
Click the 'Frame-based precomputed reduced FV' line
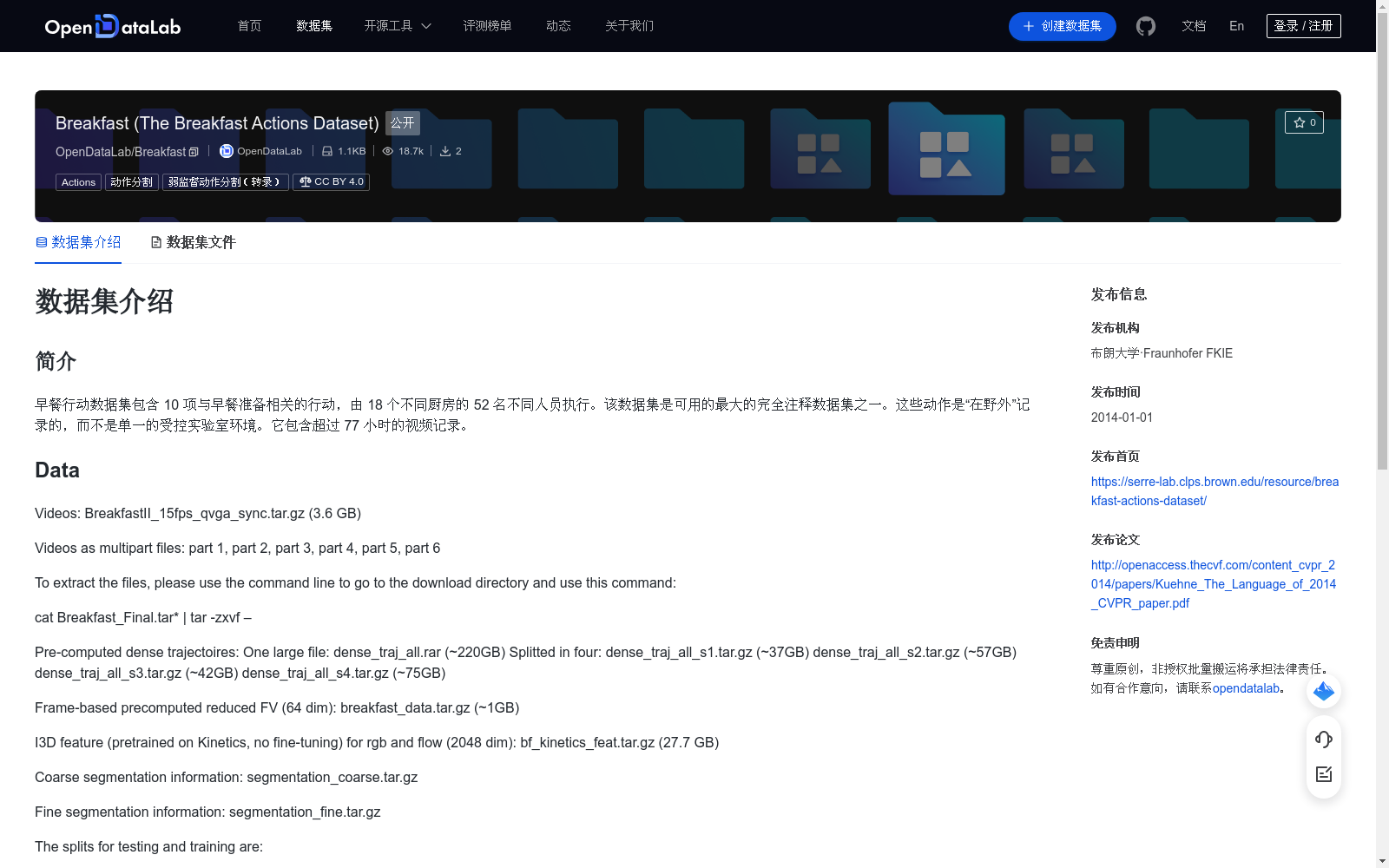pos(277,707)
